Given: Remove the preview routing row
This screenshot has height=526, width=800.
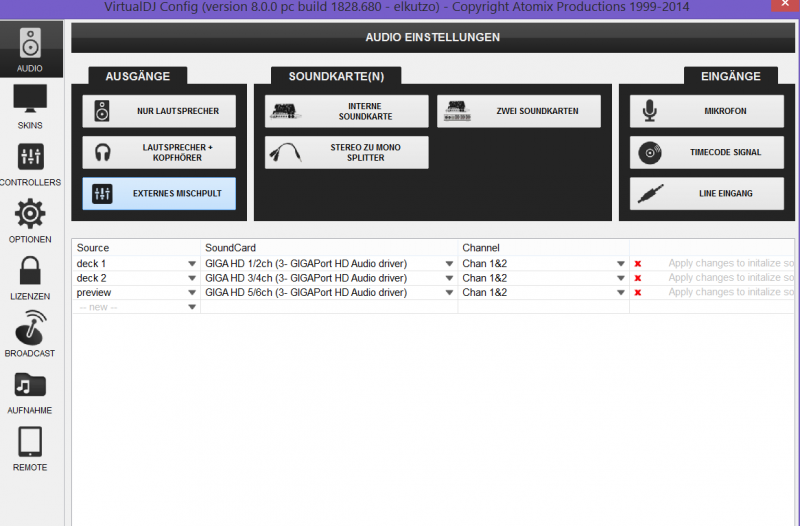Looking at the screenshot, I should (x=638, y=292).
